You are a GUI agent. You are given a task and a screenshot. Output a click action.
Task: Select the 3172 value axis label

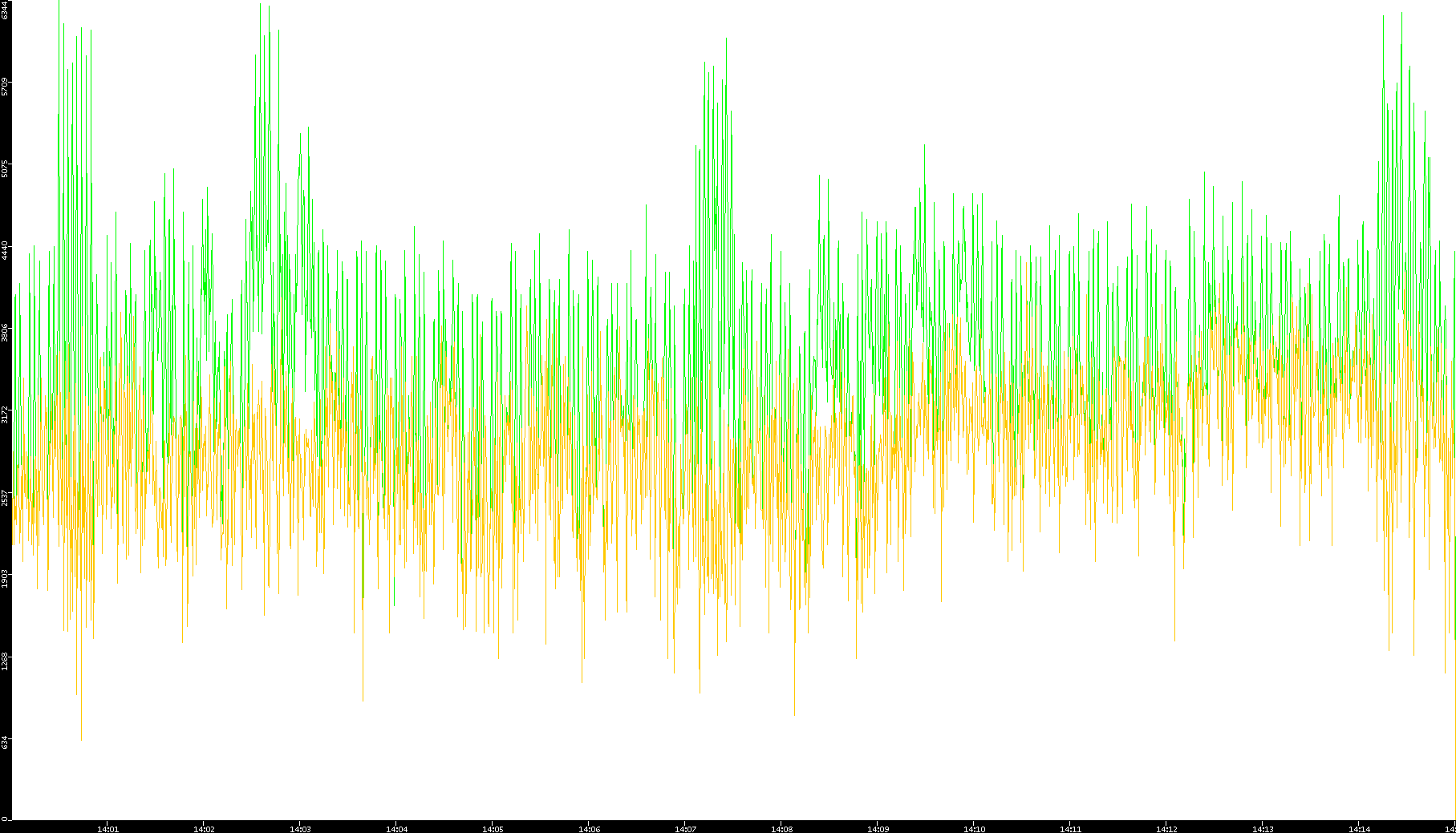[x=5, y=414]
